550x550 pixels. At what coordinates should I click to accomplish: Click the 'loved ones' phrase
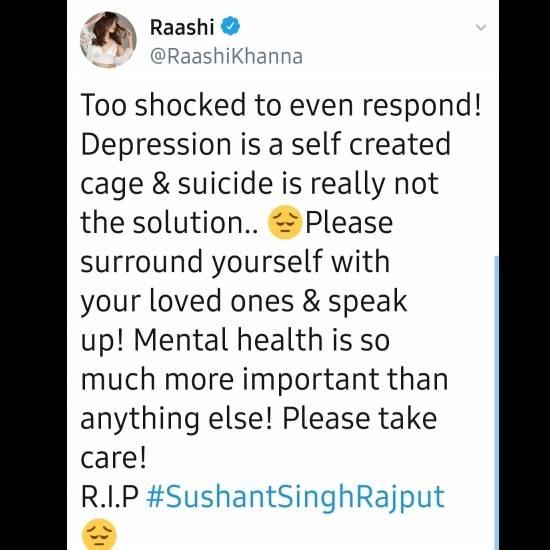pyautogui.click(x=221, y=301)
